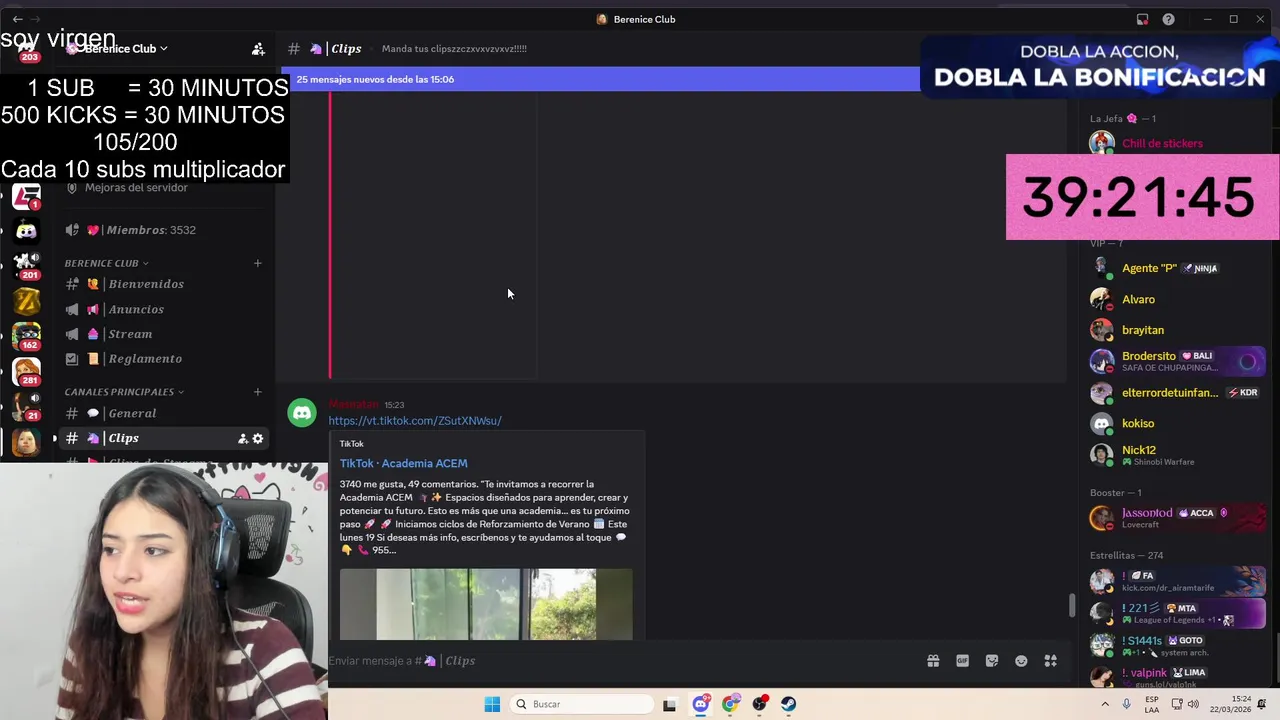The height and width of the screenshot is (720, 1280).
Task: Go forward with the right arrow
Action: 37,19
